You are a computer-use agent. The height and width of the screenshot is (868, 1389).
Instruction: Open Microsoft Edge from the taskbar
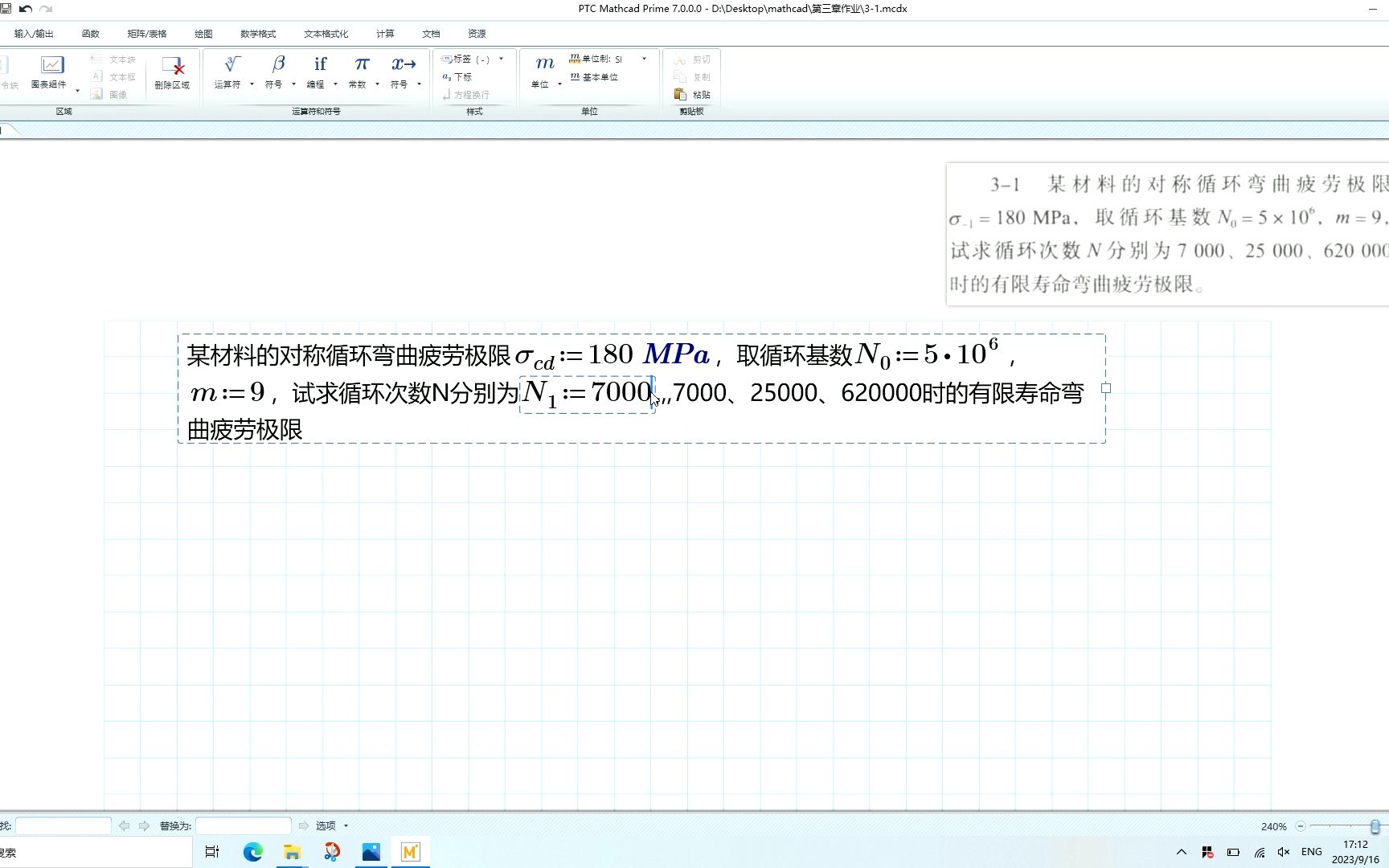[252, 852]
